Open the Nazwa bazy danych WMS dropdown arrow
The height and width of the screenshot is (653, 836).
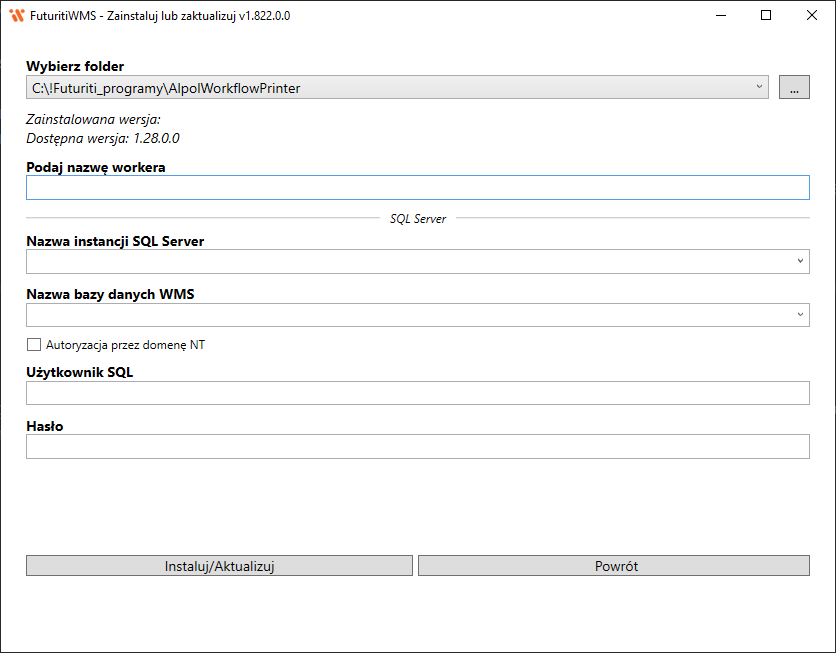801,315
